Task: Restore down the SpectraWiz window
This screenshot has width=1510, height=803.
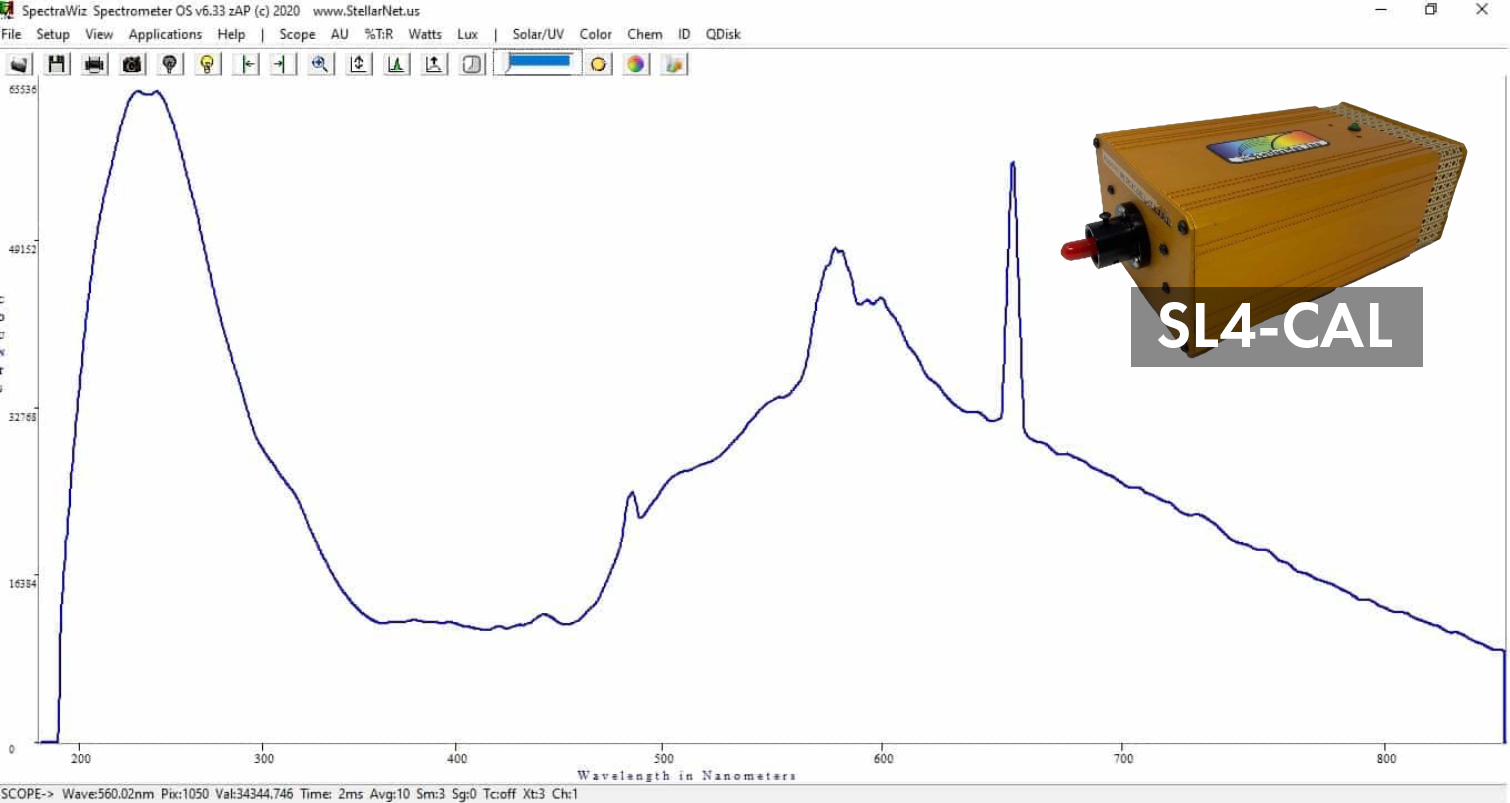Action: click(1431, 10)
